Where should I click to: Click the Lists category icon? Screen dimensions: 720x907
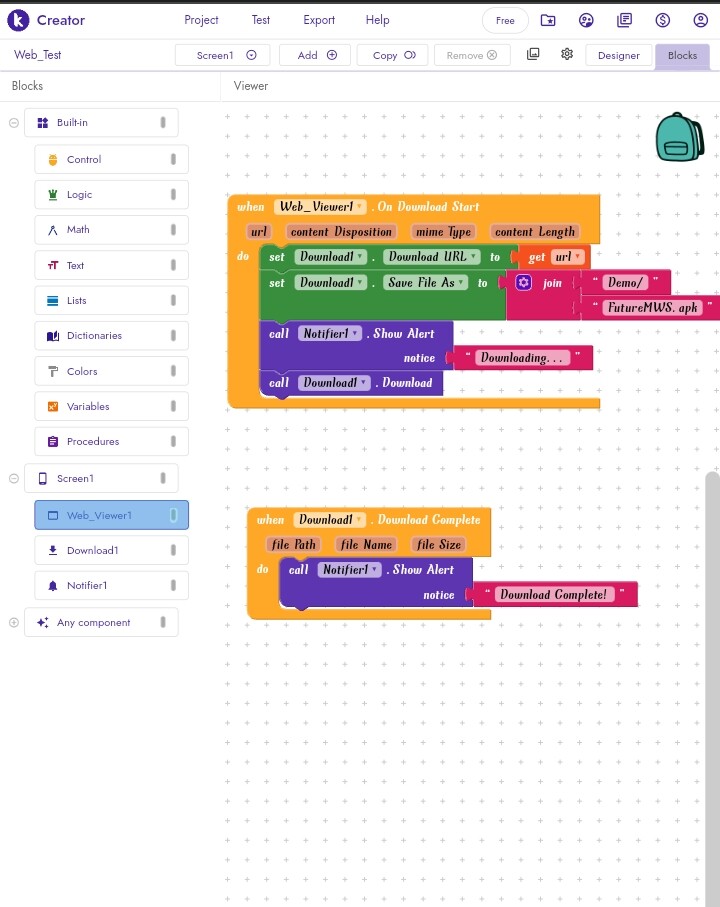tap(53, 301)
